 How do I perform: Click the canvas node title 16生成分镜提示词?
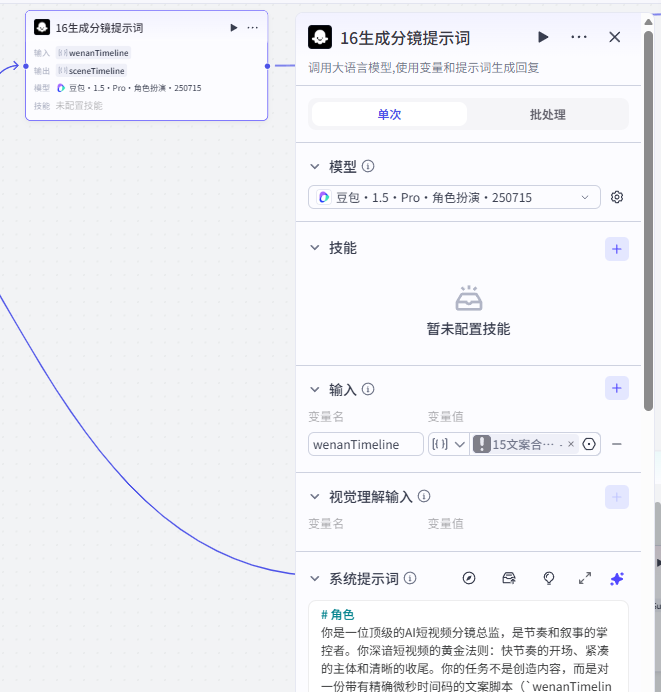point(99,28)
